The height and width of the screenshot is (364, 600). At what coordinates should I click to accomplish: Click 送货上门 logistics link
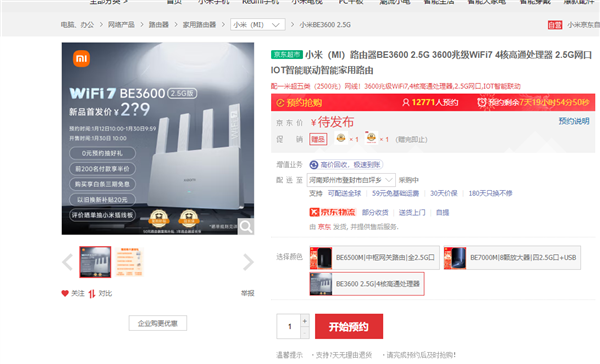412,212
